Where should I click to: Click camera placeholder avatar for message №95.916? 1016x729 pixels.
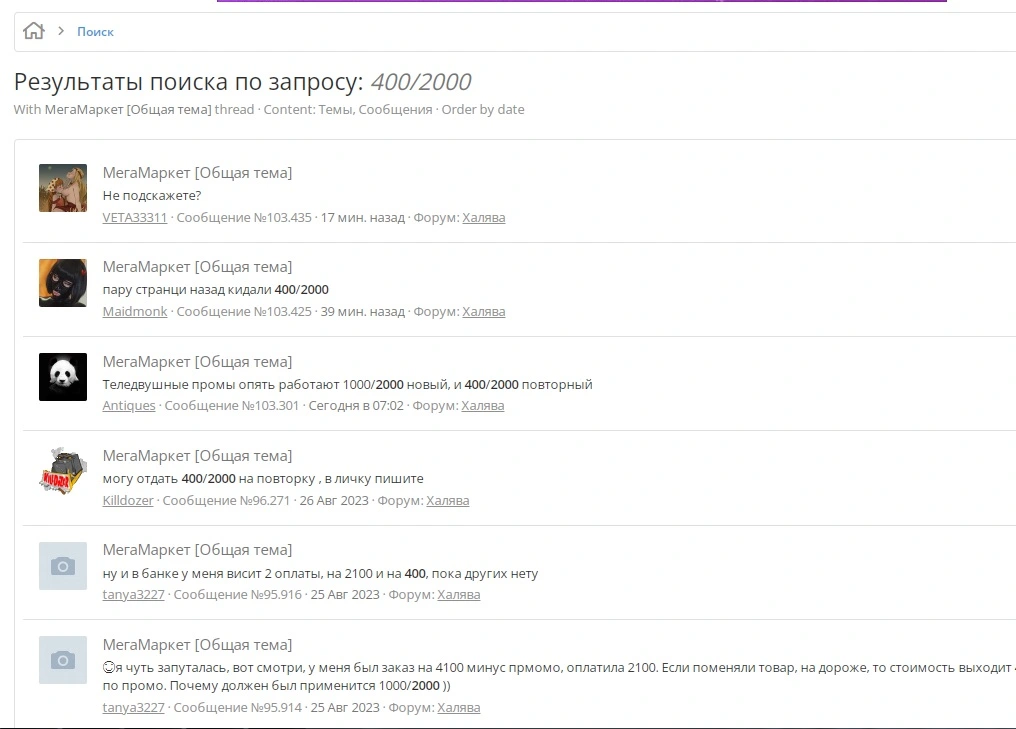(x=63, y=566)
